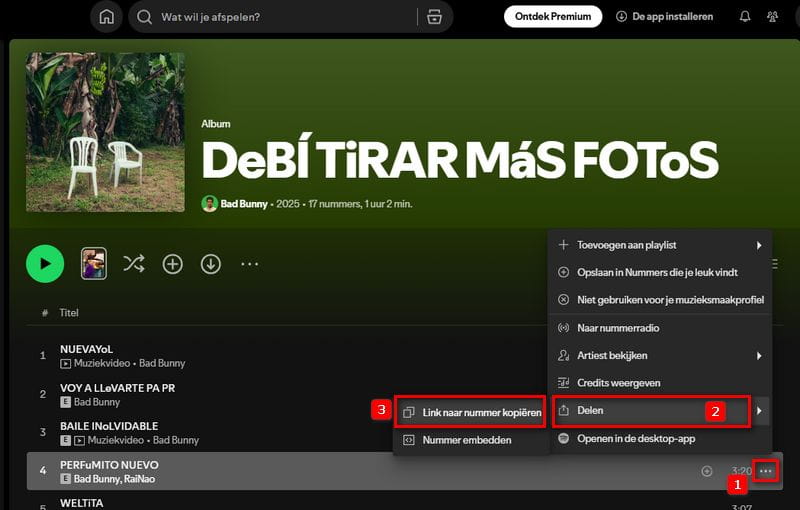Expand Toevoegen aan playlist submenu arrow
This screenshot has width=800, height=510.
tap(759, 245)
